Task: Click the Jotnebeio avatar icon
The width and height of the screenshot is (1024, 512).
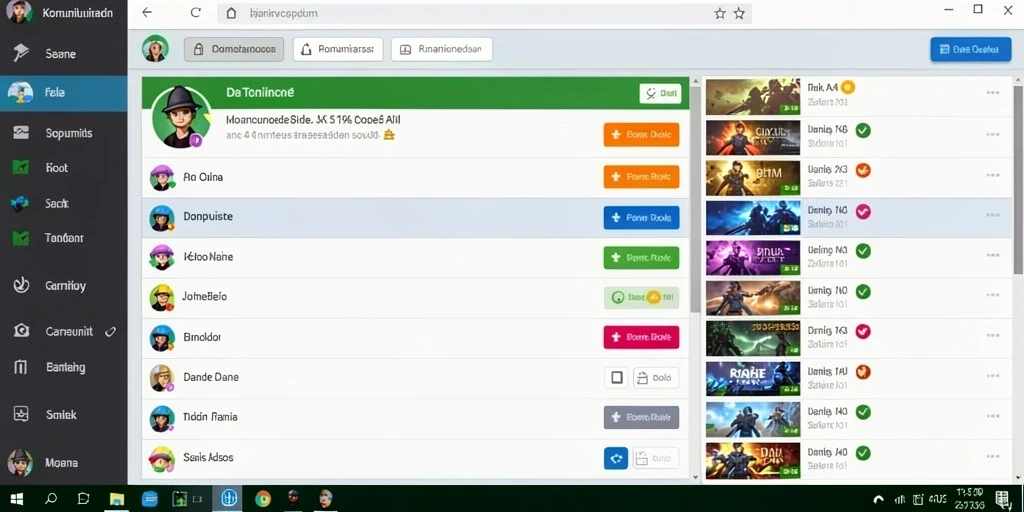Action: click(x=161, y=297)
